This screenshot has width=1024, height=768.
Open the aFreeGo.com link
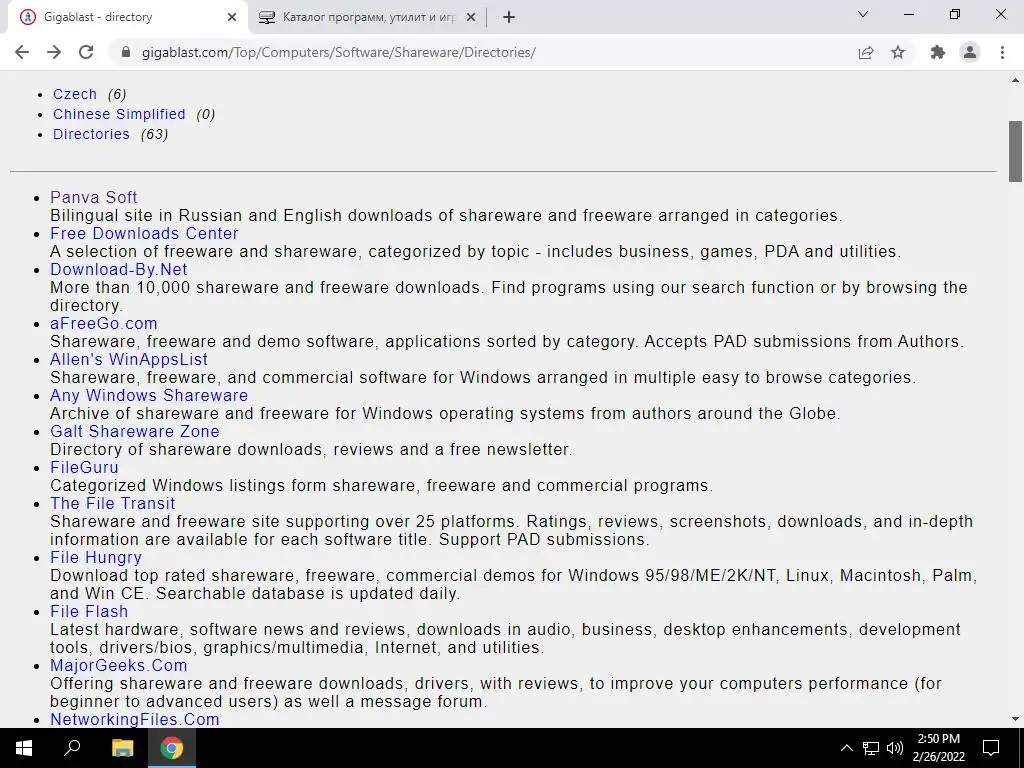(104, 323)
